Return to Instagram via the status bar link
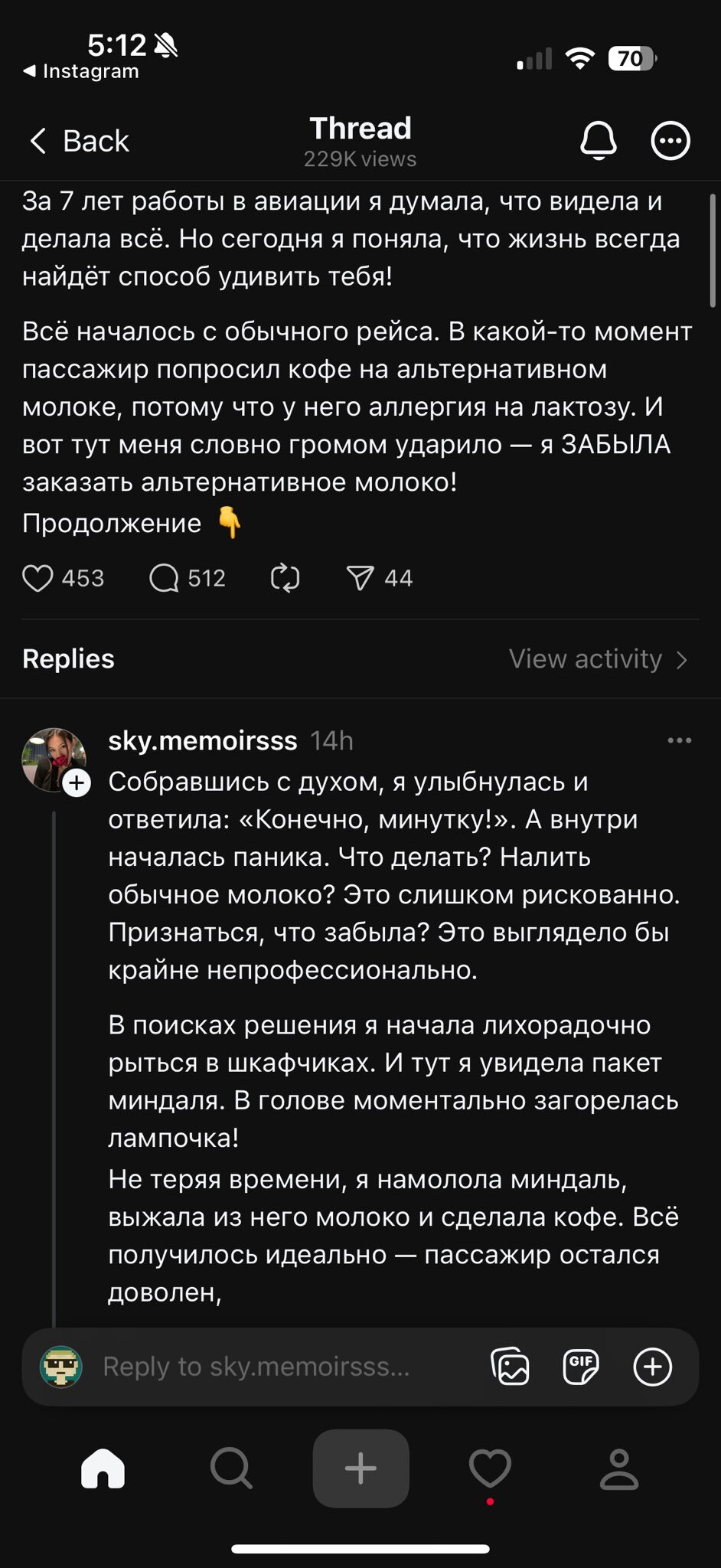This screenshot has height=1568, width=721. 81,71
